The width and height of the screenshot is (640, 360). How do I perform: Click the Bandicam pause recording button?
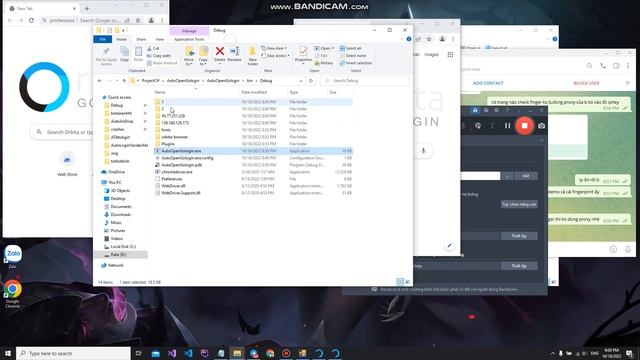tap(507, 126)
